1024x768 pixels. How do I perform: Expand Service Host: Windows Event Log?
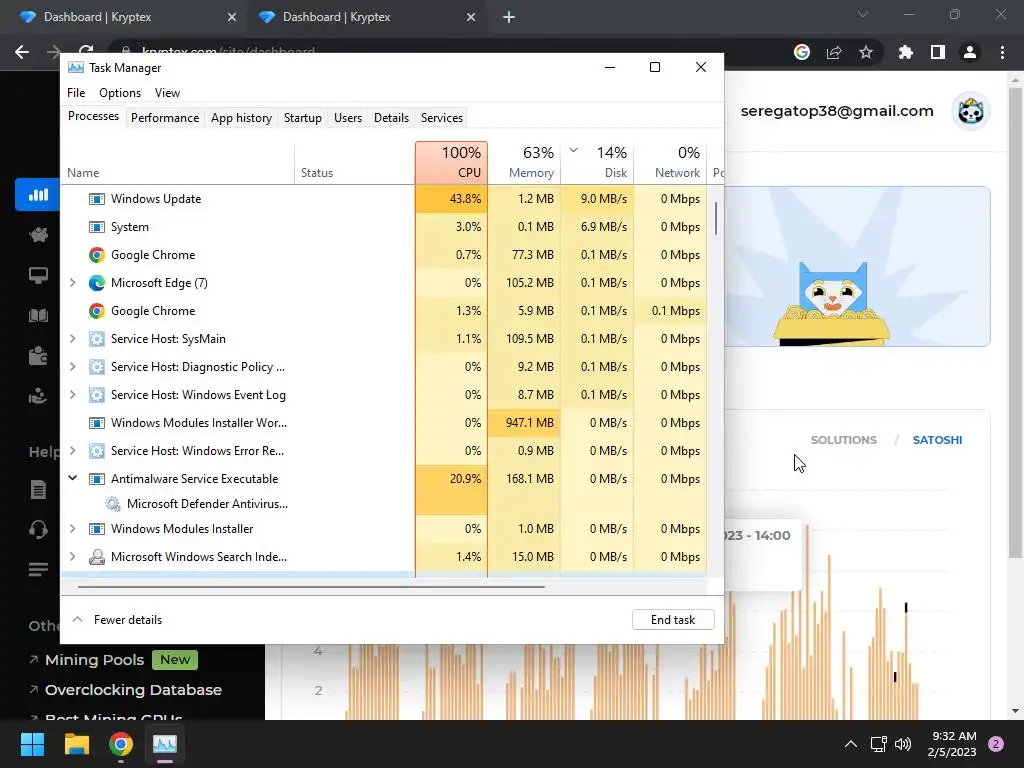coord(72,395)
